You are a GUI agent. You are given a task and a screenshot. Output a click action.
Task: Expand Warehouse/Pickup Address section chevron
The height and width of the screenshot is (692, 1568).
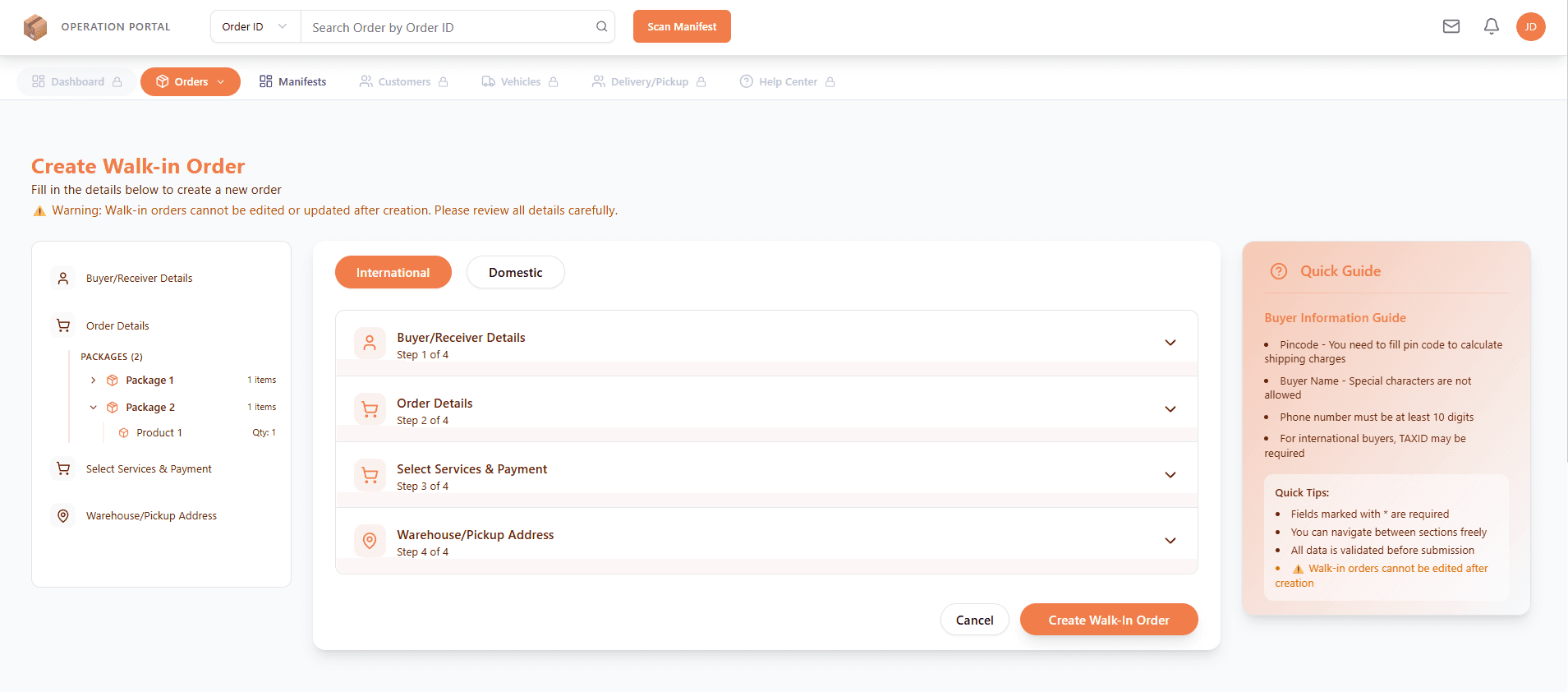tap(1170, 541)
